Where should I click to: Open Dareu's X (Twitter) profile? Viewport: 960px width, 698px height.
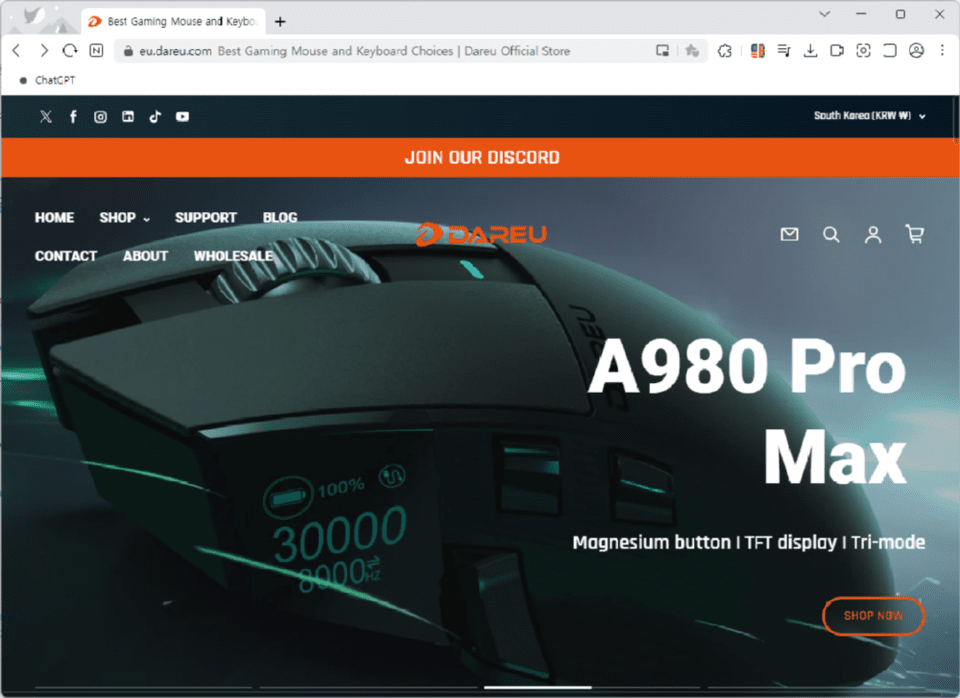click(x=46, y=116)
